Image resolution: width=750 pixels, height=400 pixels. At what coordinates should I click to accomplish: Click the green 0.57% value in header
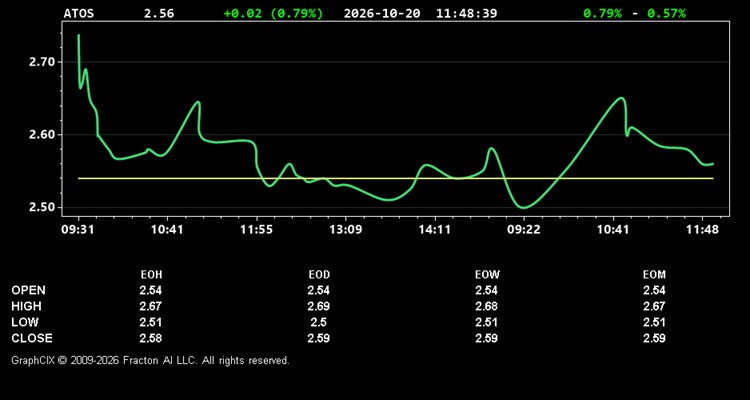666,13
